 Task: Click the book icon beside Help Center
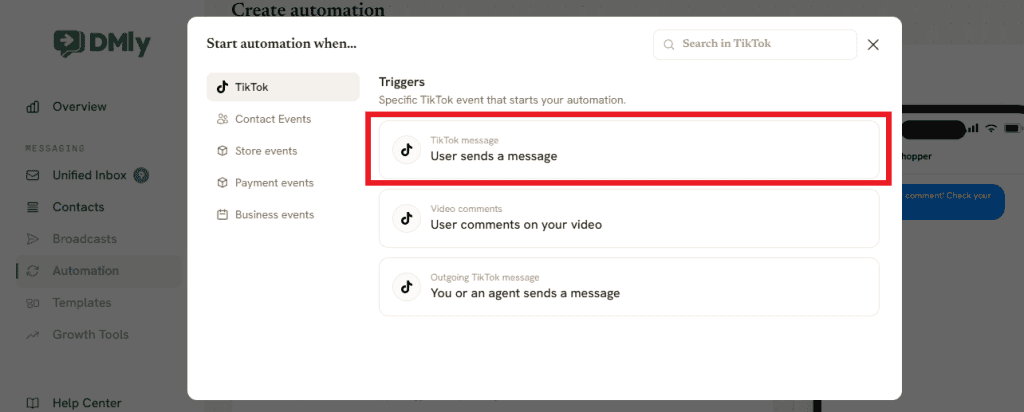click(32, 404)
